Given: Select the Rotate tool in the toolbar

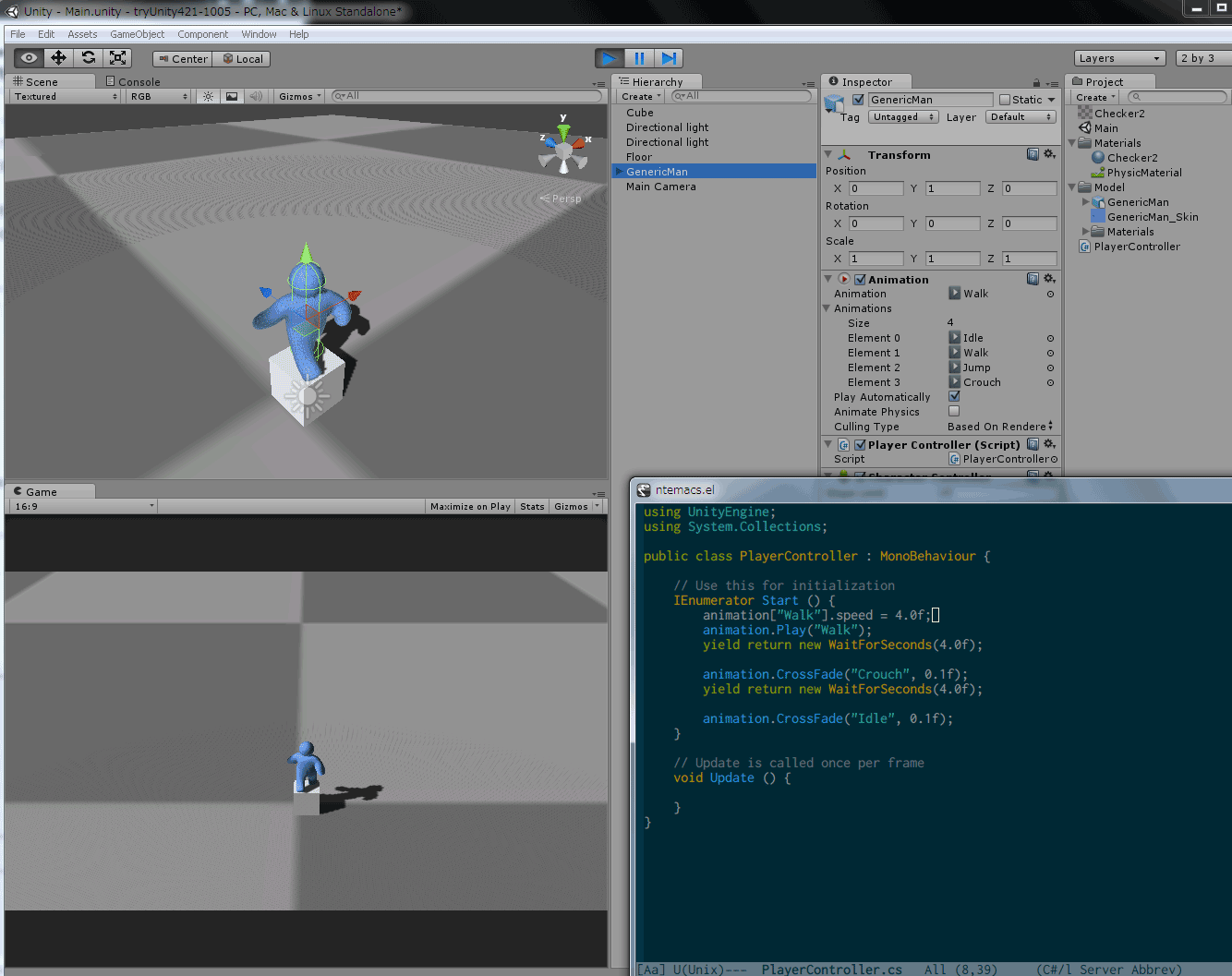Looking at the screenshot, I should pos(88,57).
